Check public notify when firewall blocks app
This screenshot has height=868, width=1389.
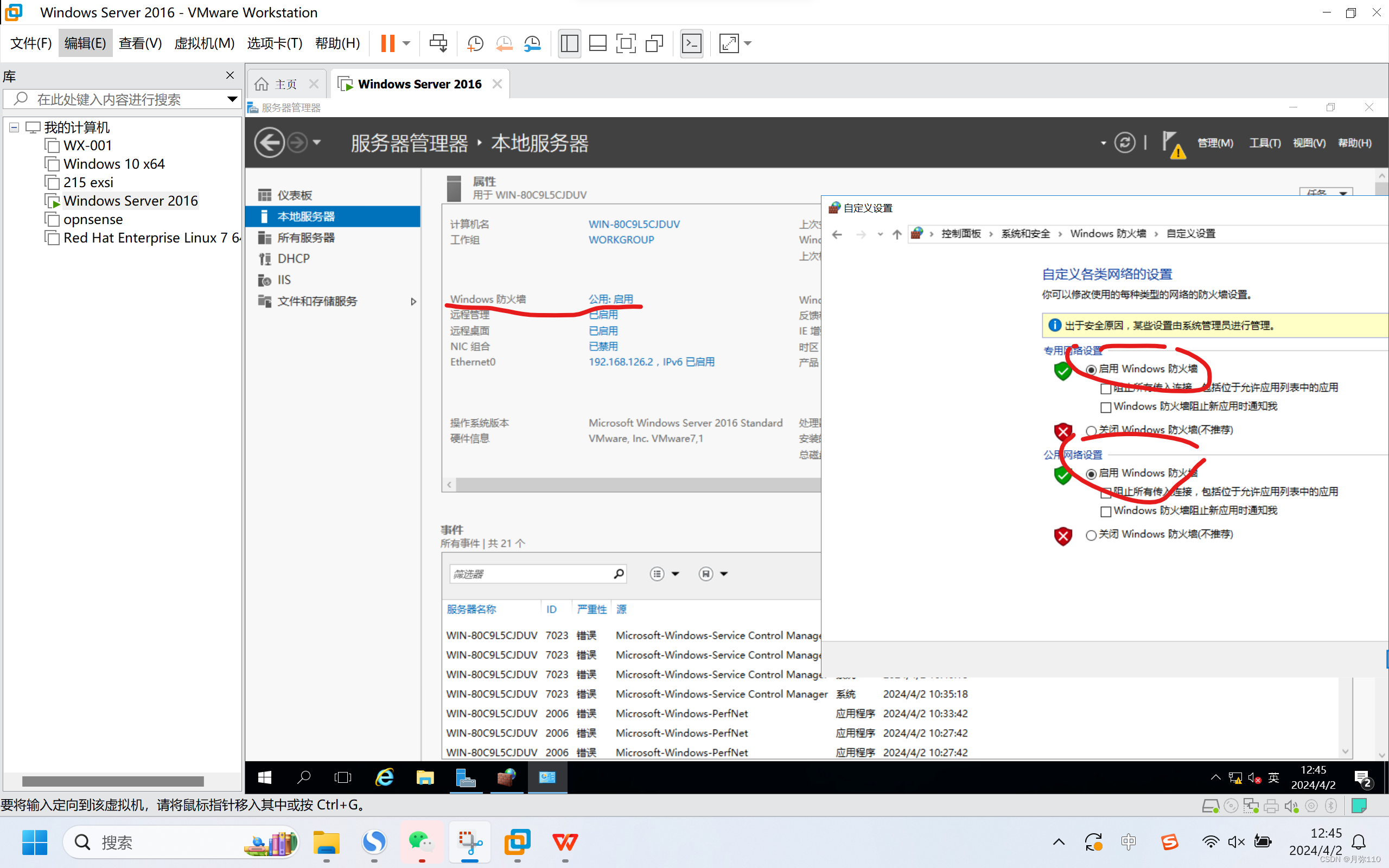coord(1105,511)
